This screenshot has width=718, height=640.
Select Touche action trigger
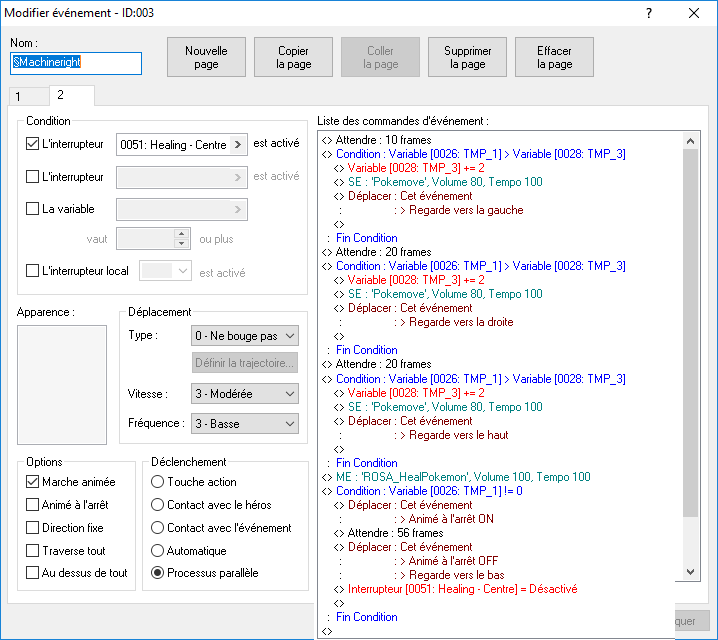click(x=157, y=482)
